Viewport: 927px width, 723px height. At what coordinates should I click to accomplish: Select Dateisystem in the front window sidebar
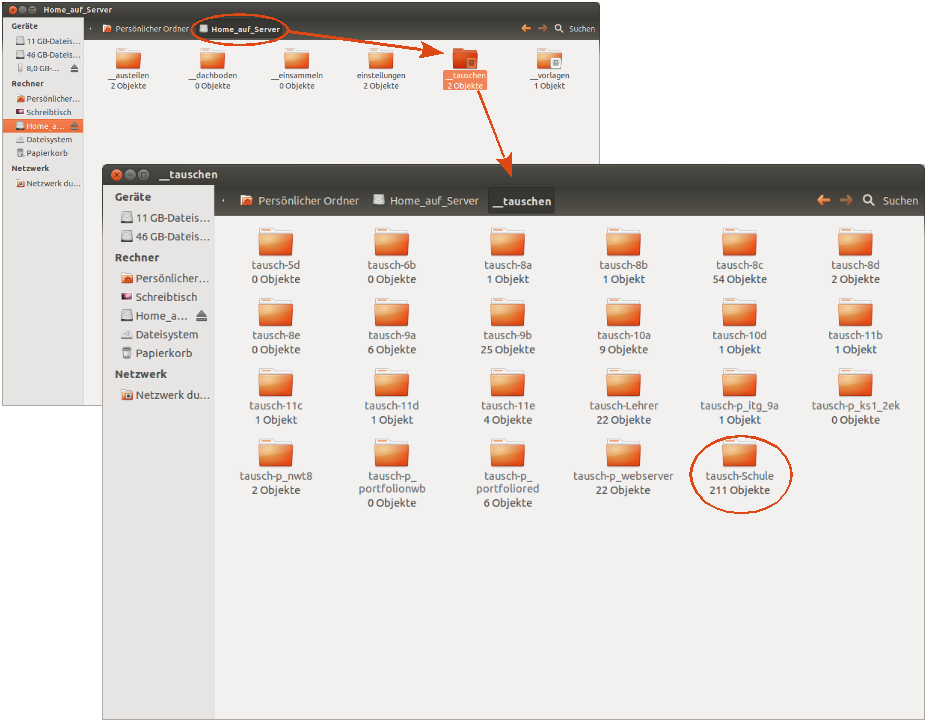(166, 335)
